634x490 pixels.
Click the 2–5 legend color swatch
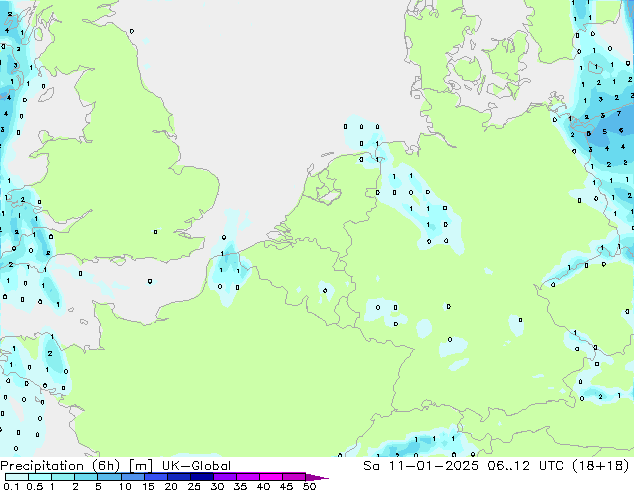[86, 477]
